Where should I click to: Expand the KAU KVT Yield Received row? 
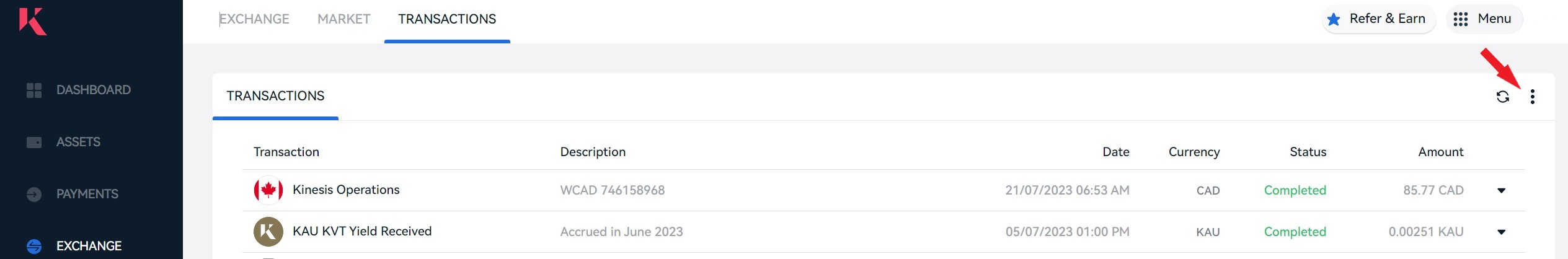(x=1502, y=232)
